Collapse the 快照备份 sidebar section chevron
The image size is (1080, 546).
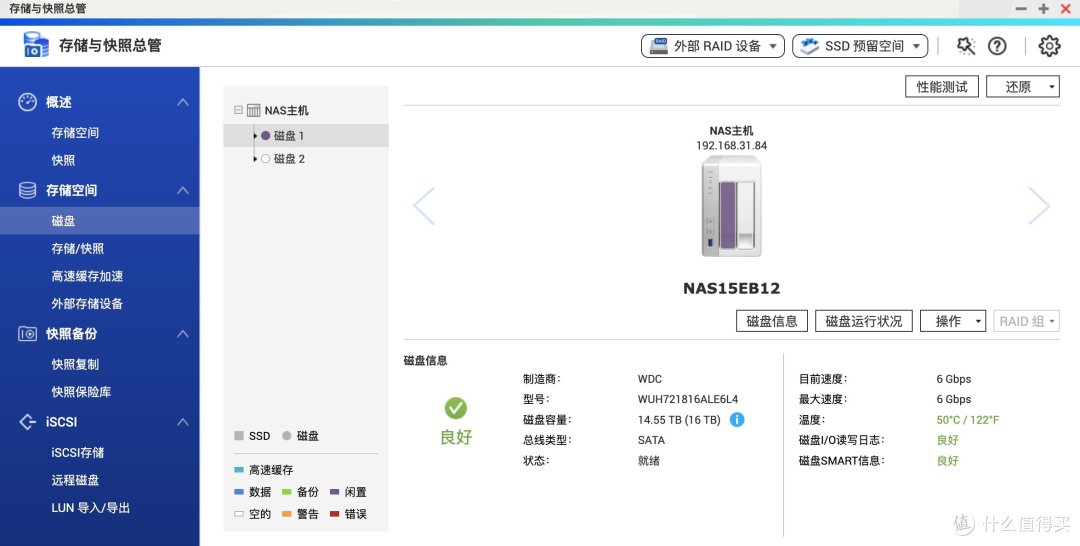(x=183, y=334)
